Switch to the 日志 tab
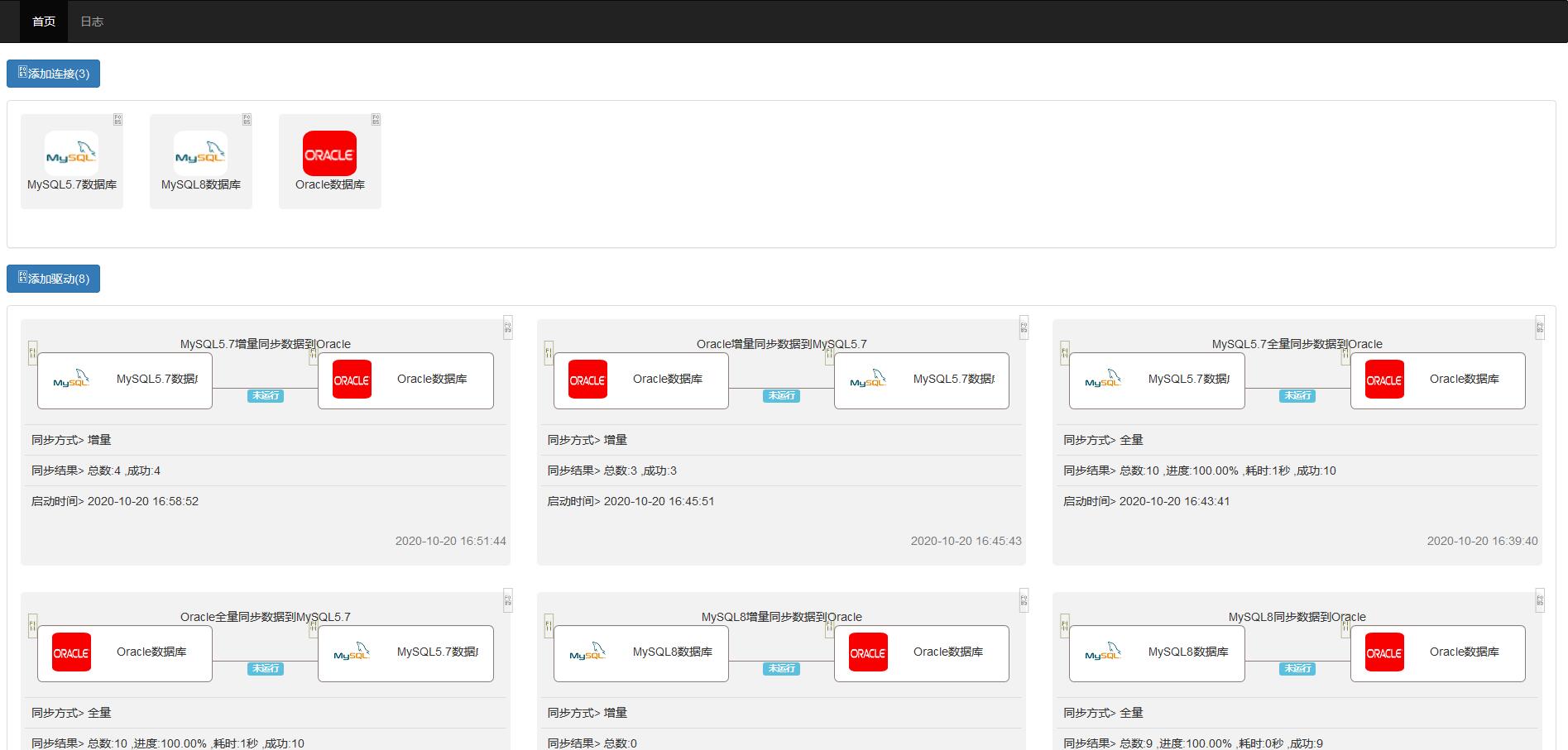Image resolution: width=1568 pixels, height=750 pixels. coord(92,21)
